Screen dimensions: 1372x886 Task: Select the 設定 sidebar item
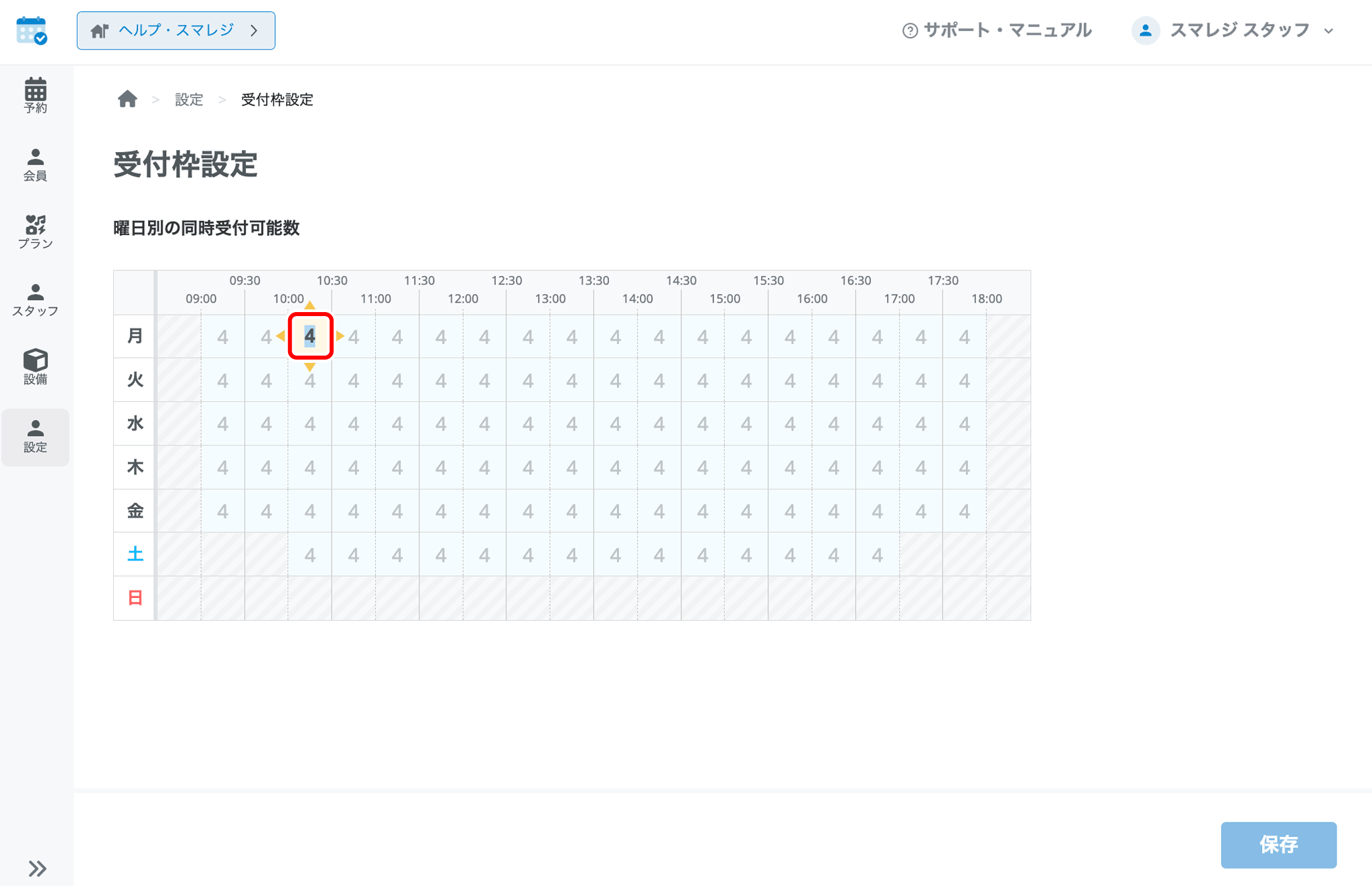[36, 437]
